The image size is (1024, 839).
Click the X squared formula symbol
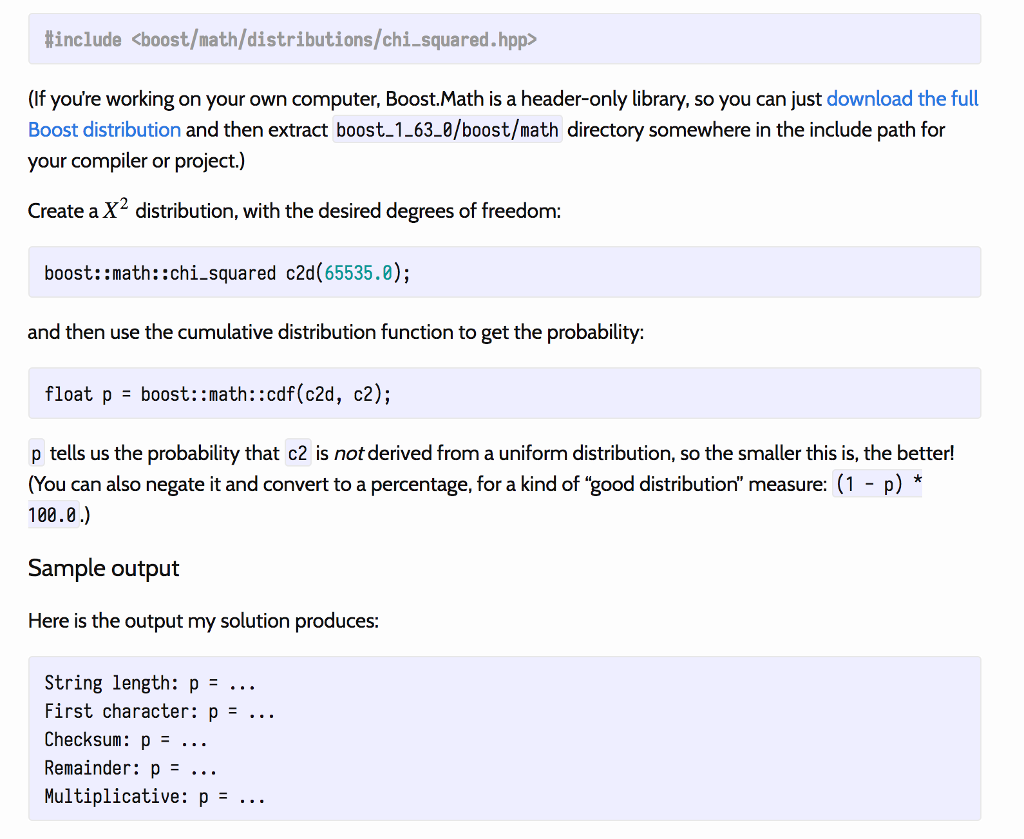tap(112, 208)
